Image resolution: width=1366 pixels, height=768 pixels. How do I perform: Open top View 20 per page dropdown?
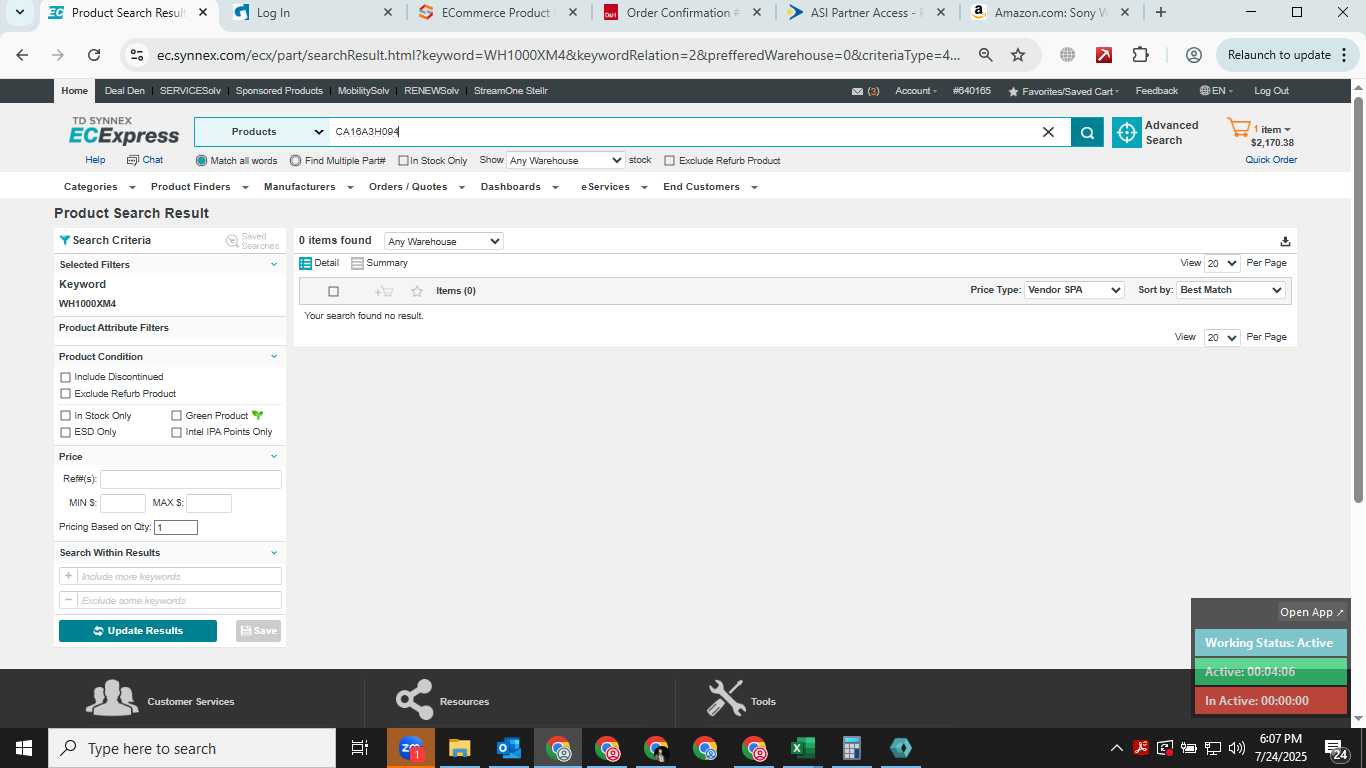tap(1222, 264)
